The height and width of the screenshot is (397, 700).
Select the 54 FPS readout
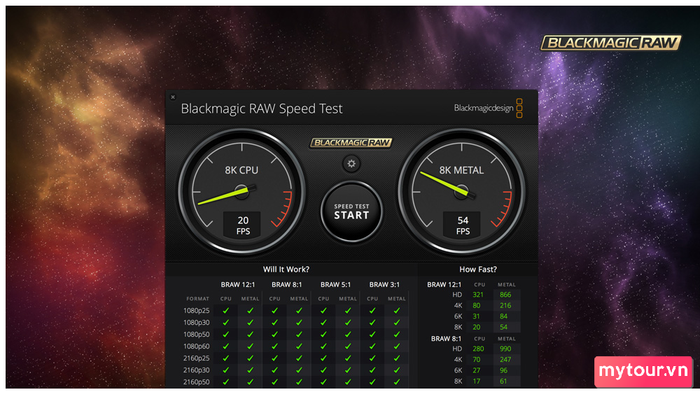coord(462,225)
